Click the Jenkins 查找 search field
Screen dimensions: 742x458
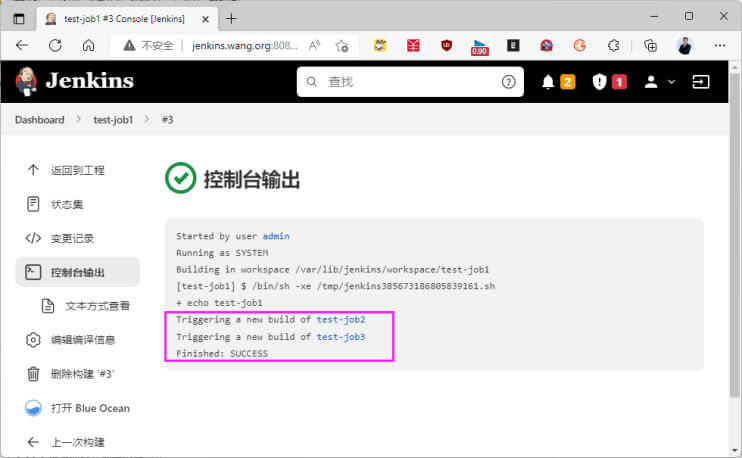tap(410, 82)
